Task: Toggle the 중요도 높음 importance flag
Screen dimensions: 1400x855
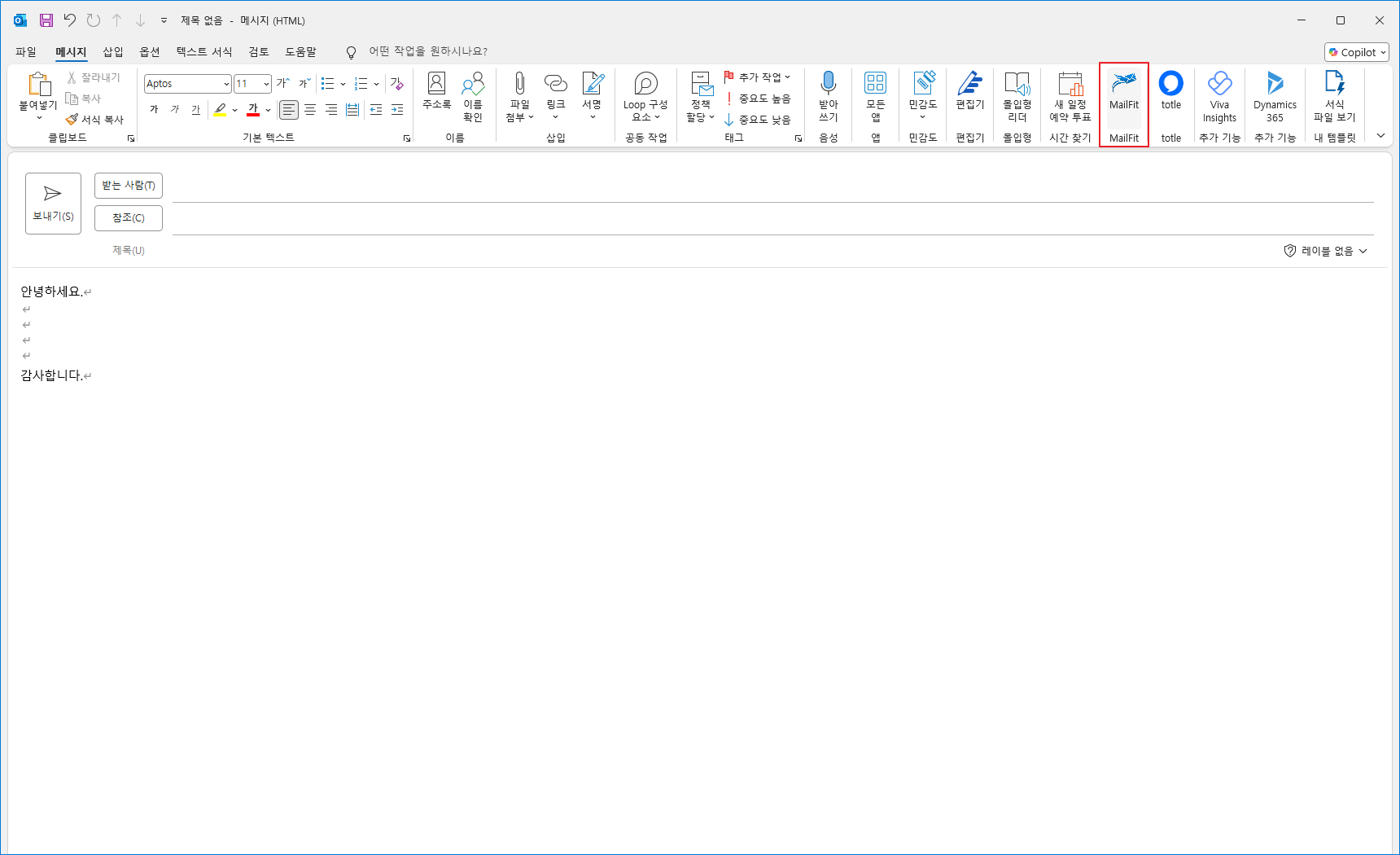Action: point(757,99)
